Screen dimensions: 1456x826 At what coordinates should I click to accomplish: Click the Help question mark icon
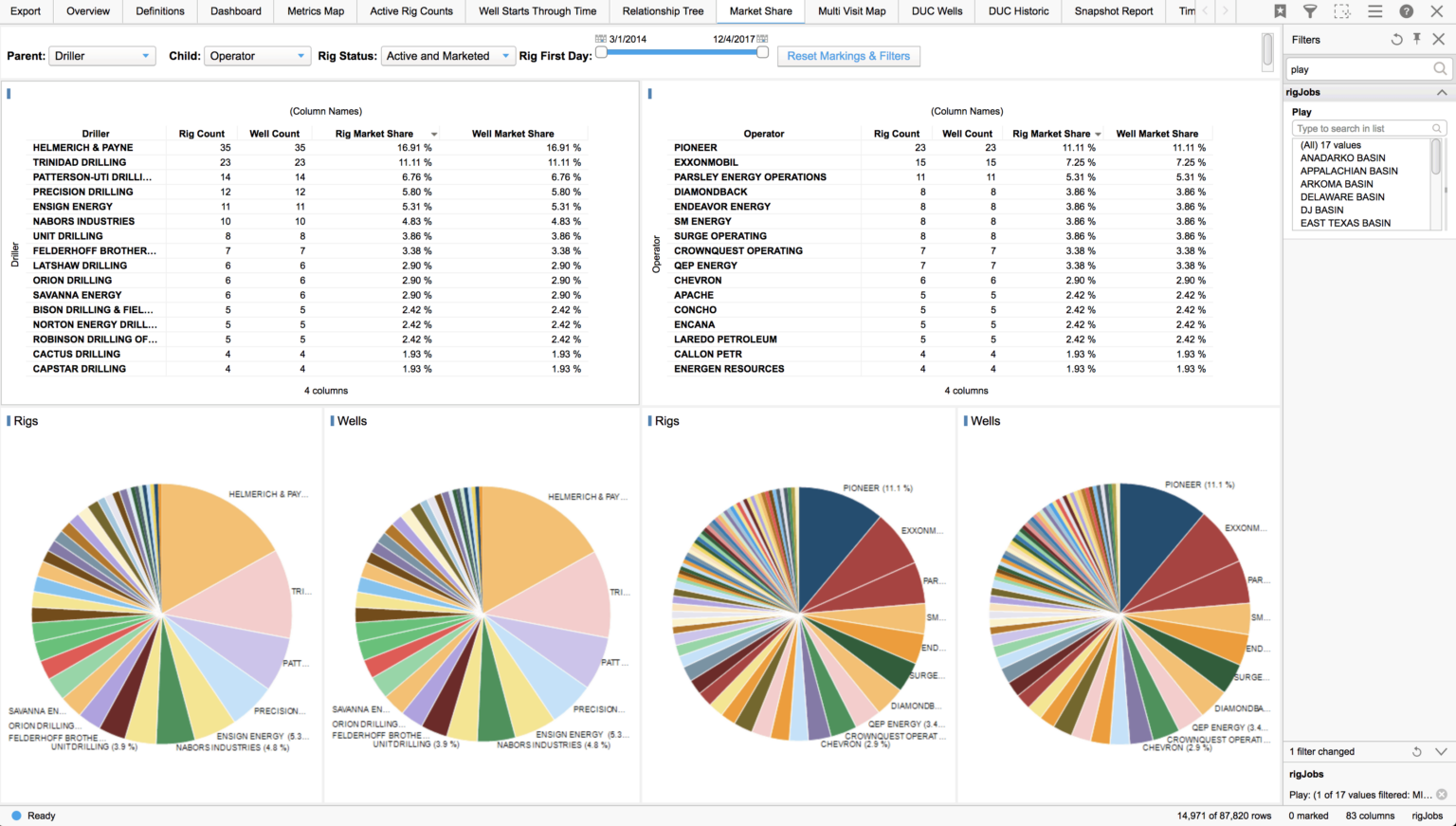pos(1404,11)
